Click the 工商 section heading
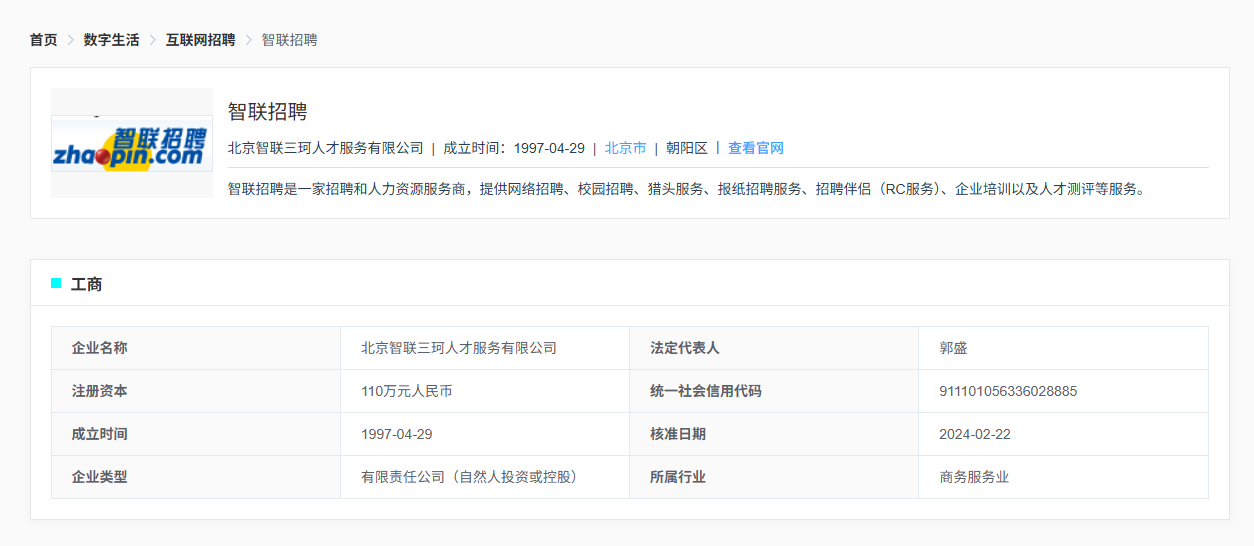 [x=87, y=285]
